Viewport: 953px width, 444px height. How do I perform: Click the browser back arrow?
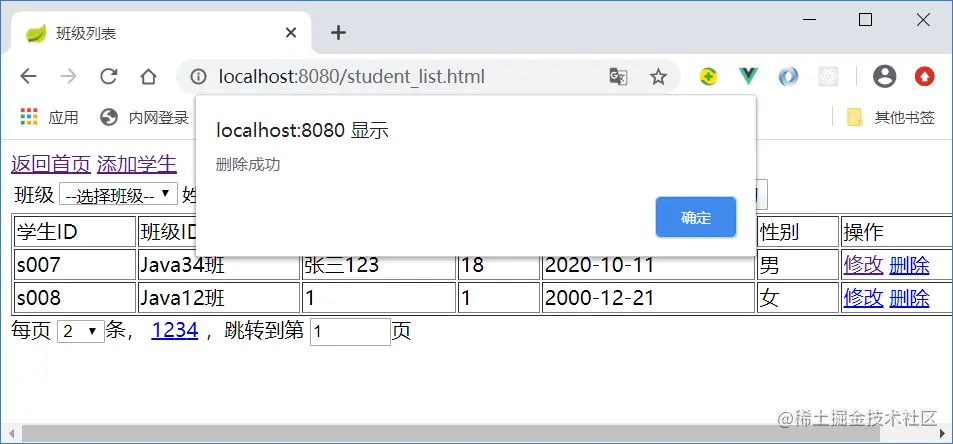pyautogui.click(x=29, y=77)
